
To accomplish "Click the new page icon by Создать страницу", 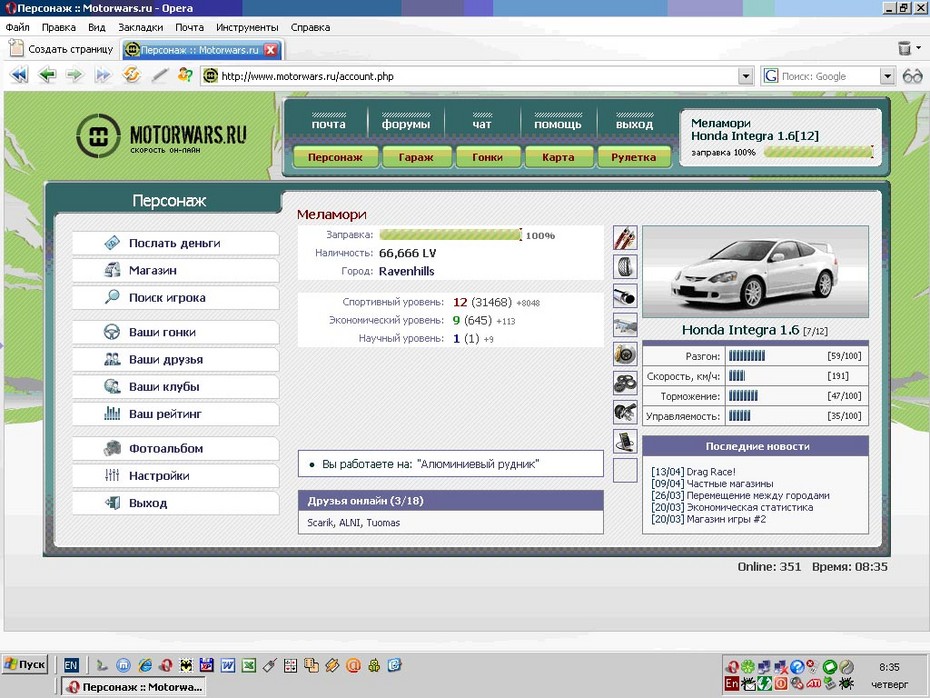I will 17,49.
